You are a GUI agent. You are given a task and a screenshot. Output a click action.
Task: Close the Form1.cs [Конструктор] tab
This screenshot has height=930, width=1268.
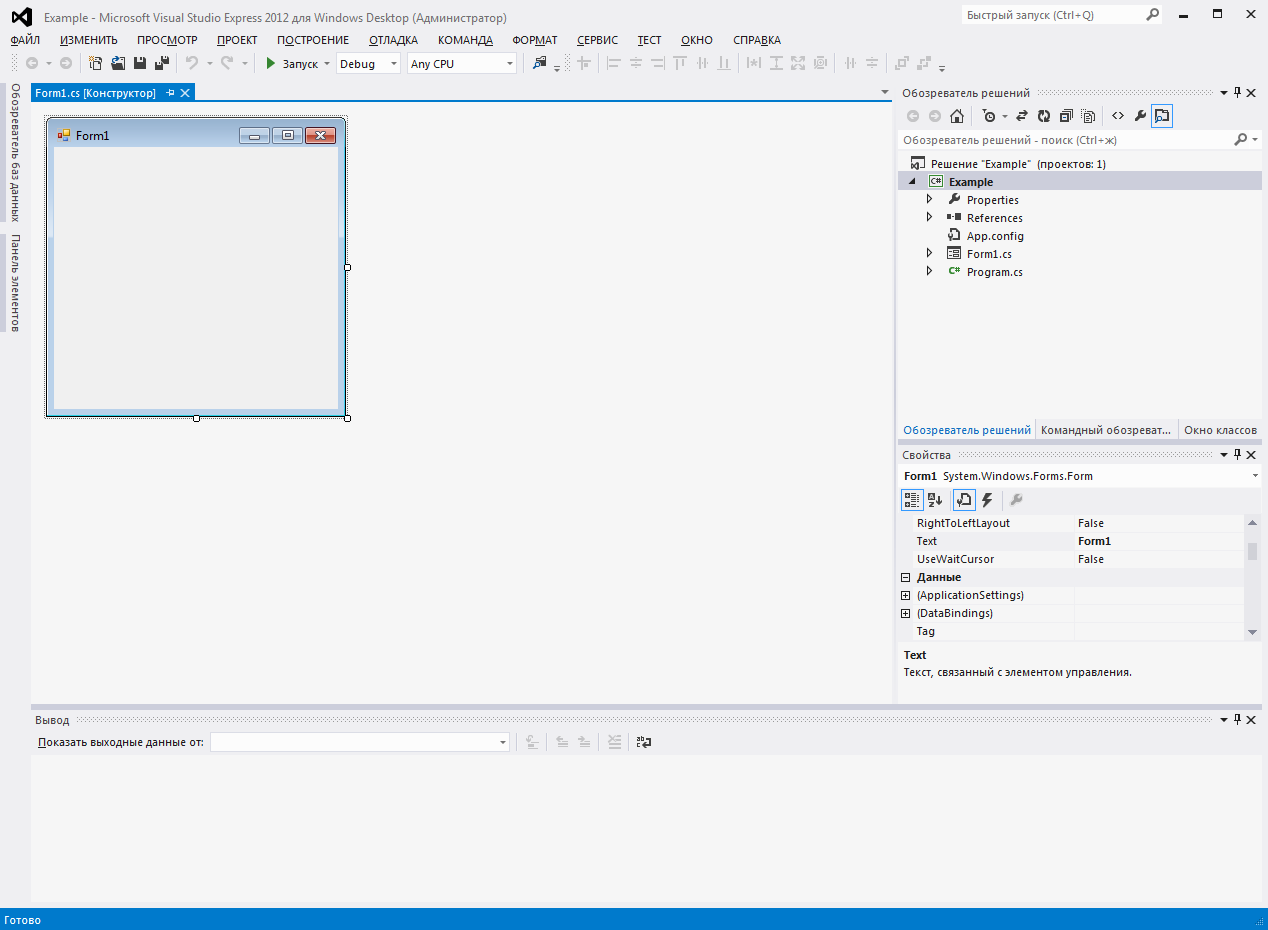[184, 93]
